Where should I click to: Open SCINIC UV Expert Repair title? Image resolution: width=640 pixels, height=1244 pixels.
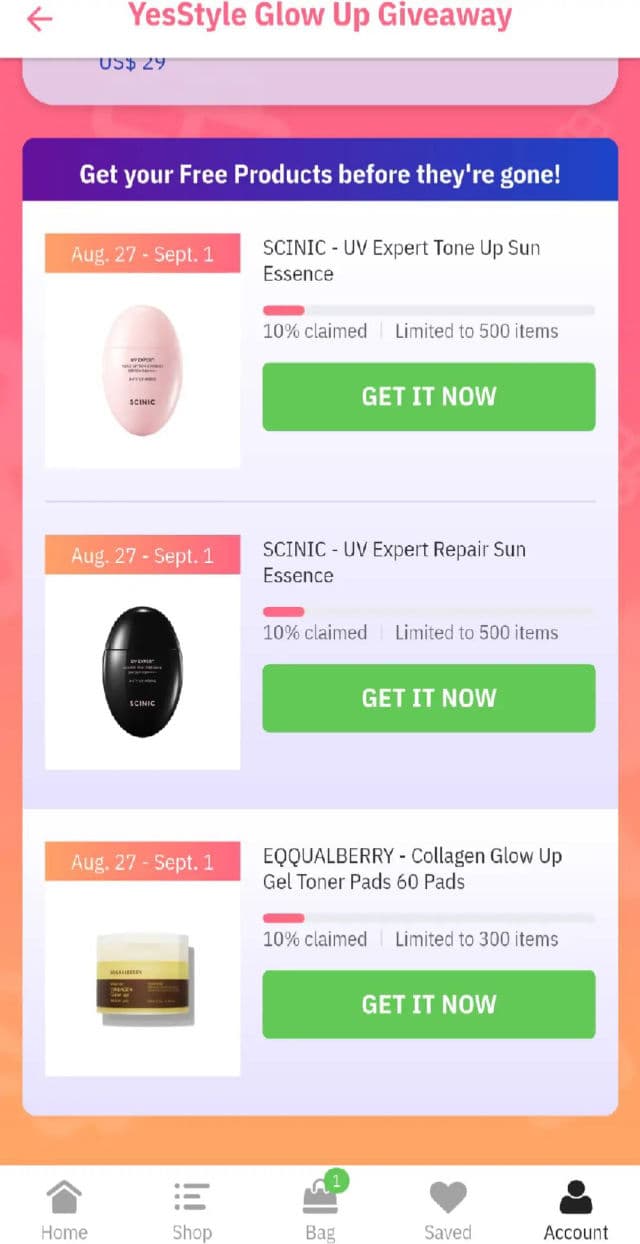394,562
